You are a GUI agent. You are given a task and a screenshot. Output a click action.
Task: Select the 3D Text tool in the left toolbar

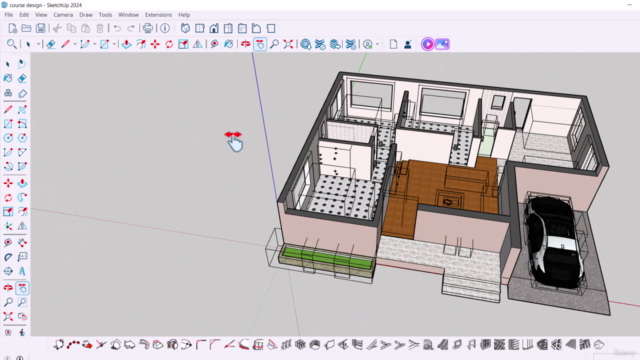[22, 271]
